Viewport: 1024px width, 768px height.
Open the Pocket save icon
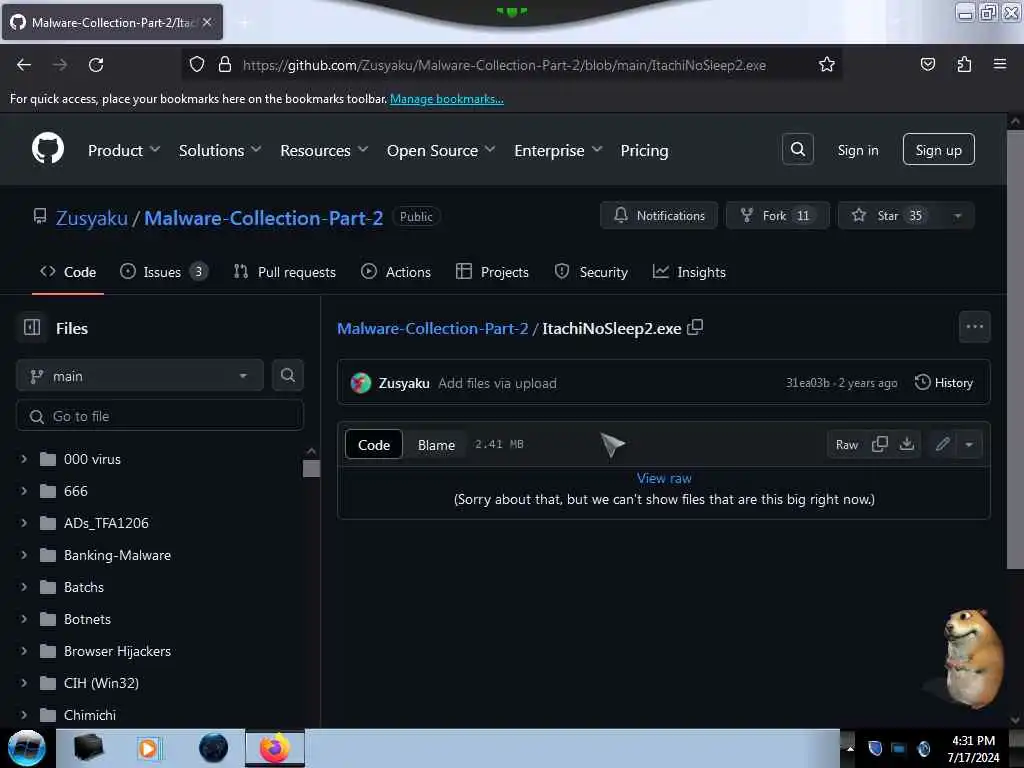[927, 65]
